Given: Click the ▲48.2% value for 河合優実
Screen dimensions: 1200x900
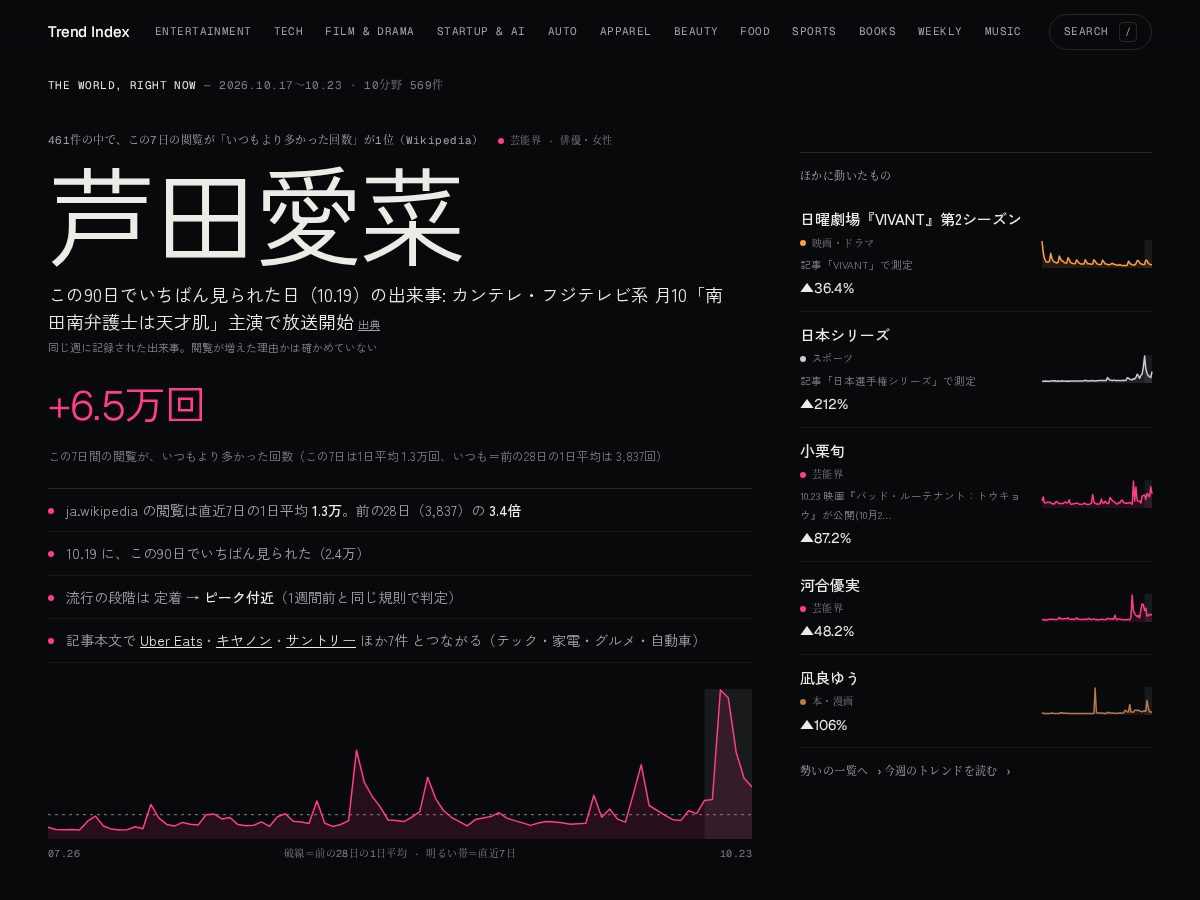Looking at the screenshot, I should coord(827,631).
